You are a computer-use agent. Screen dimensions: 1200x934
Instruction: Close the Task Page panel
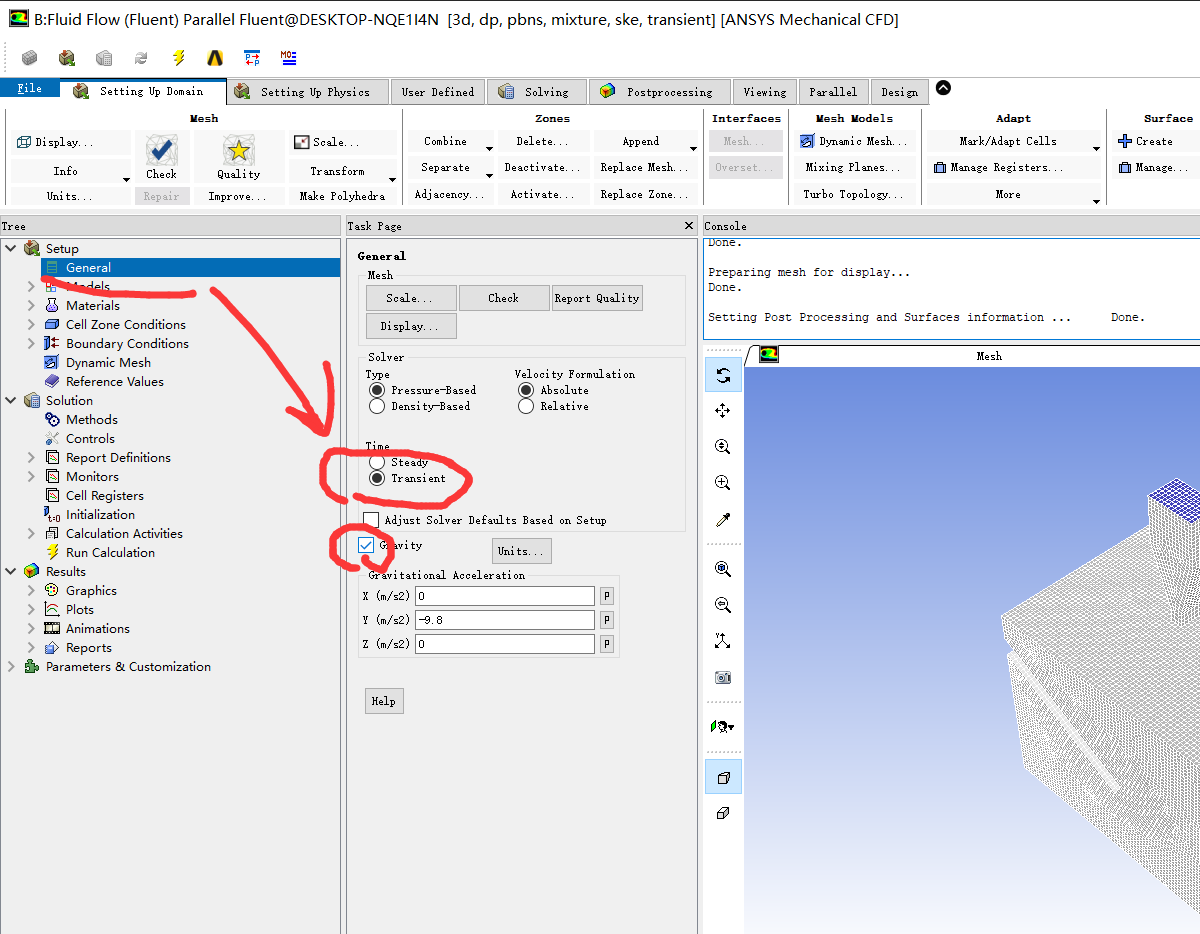point(689,226)
